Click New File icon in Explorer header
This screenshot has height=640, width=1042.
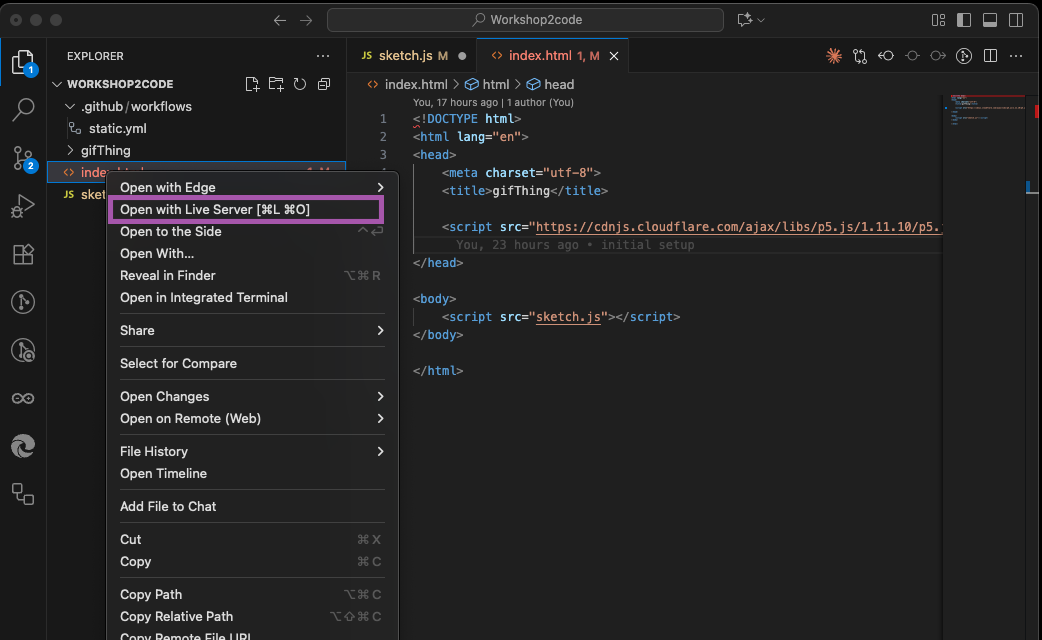pyautogui.click(x=252, y=84)
